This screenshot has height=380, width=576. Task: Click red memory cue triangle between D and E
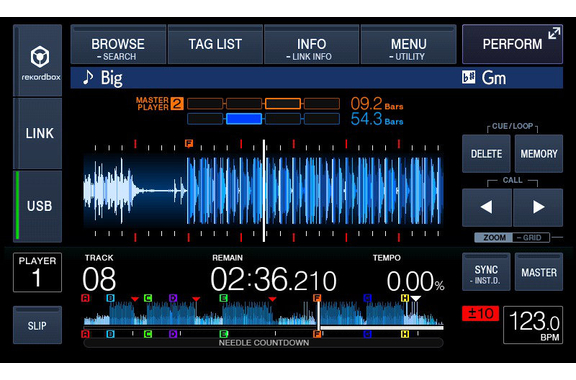coord(196,299)
